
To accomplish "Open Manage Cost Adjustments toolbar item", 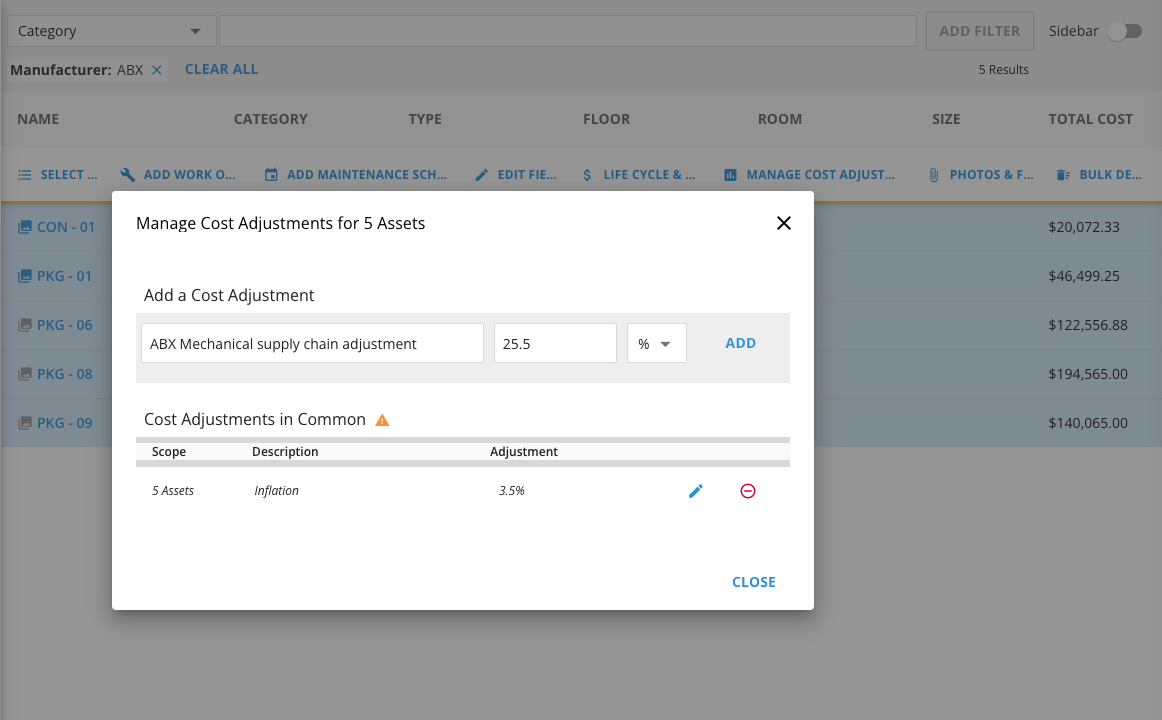I will 810,175.
